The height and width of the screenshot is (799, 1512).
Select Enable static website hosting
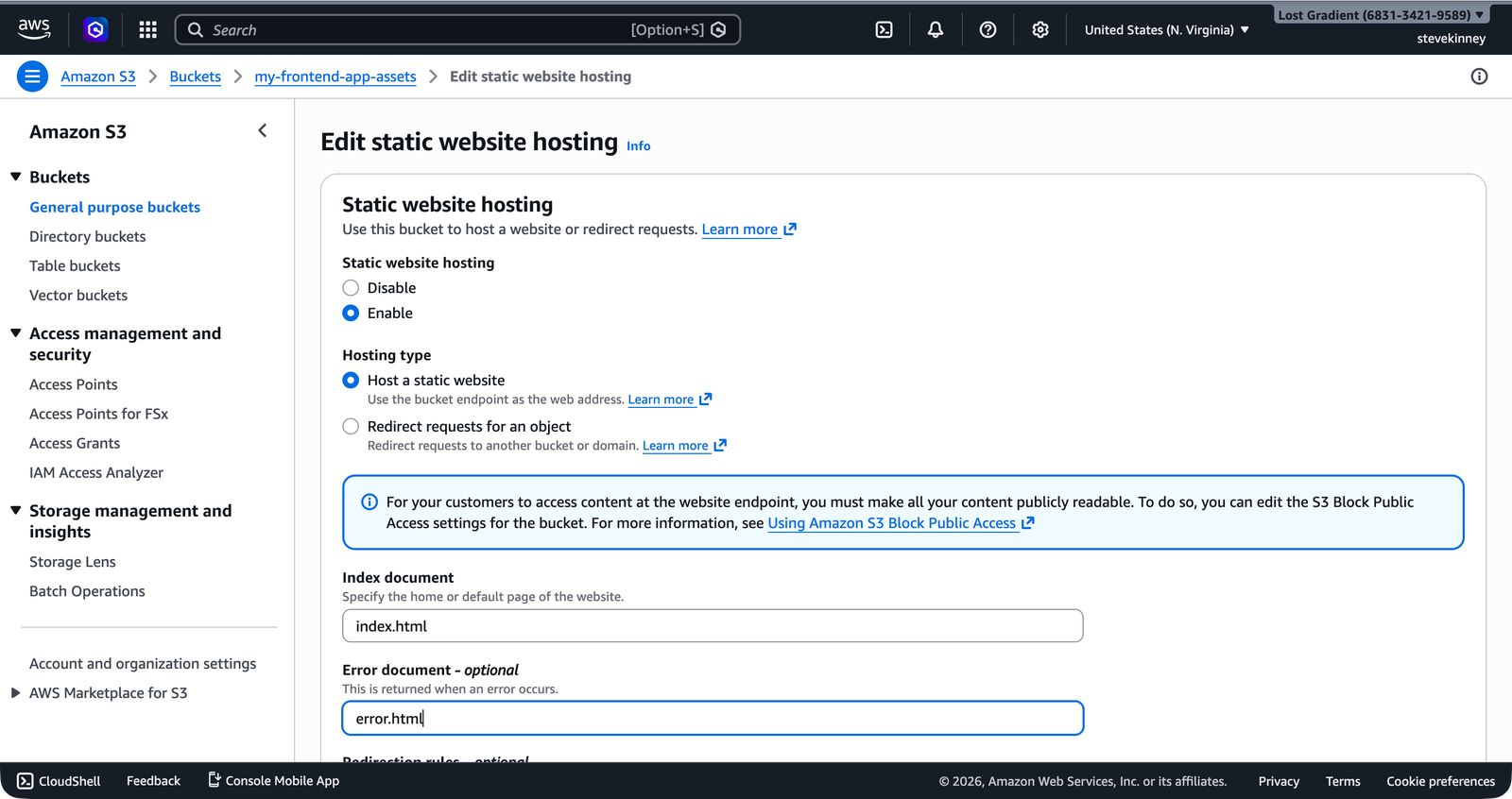tap(351, 314)
